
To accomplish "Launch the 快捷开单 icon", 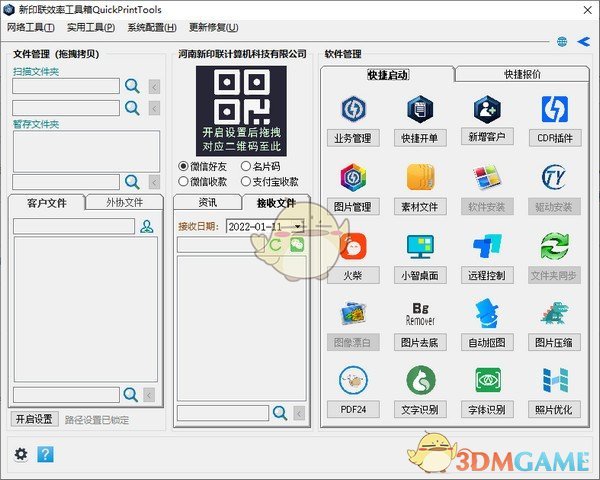I will 420,109.
